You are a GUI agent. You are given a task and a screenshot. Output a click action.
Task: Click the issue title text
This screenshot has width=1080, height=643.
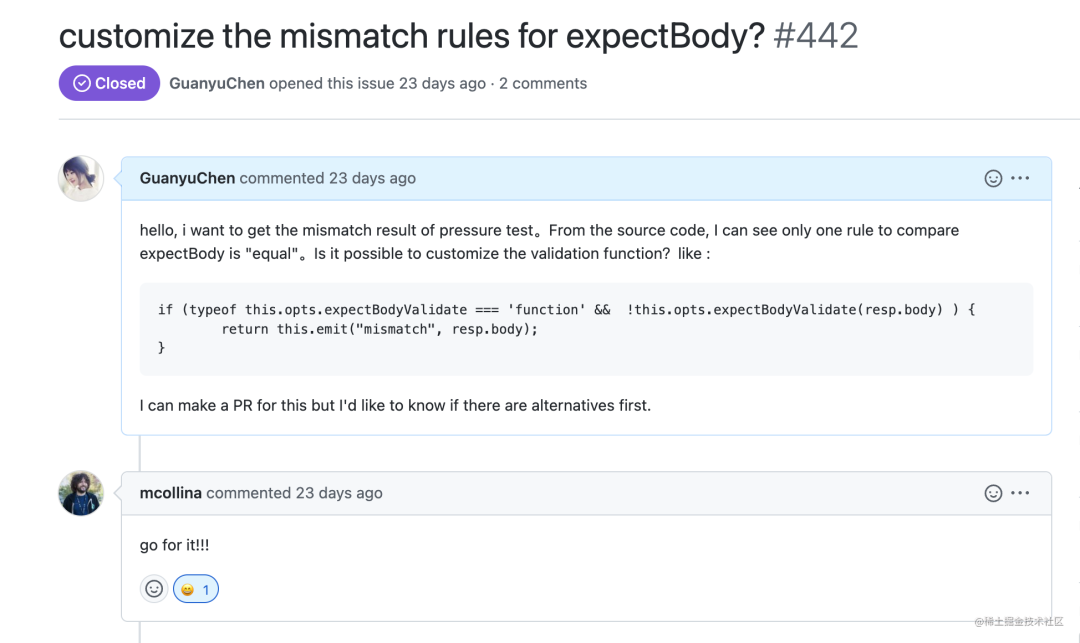tap(411, 36)
